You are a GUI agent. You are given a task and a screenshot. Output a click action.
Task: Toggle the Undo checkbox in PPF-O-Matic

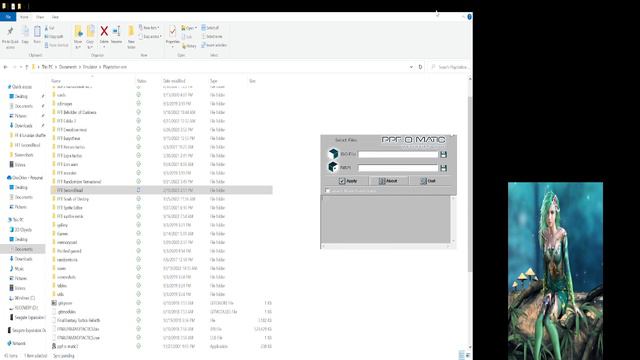[x=327, y=191]
